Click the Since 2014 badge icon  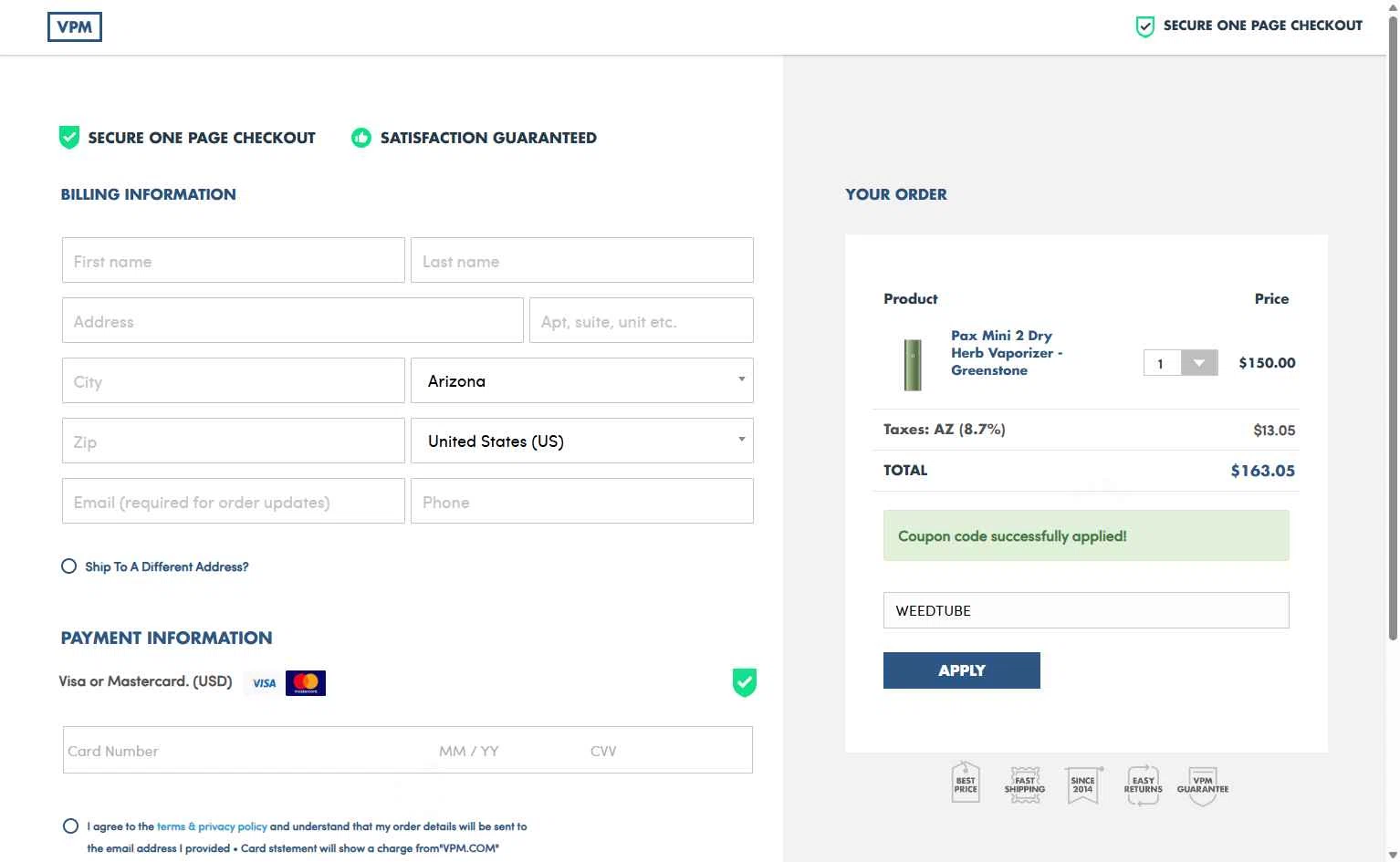coord(1083,784)
